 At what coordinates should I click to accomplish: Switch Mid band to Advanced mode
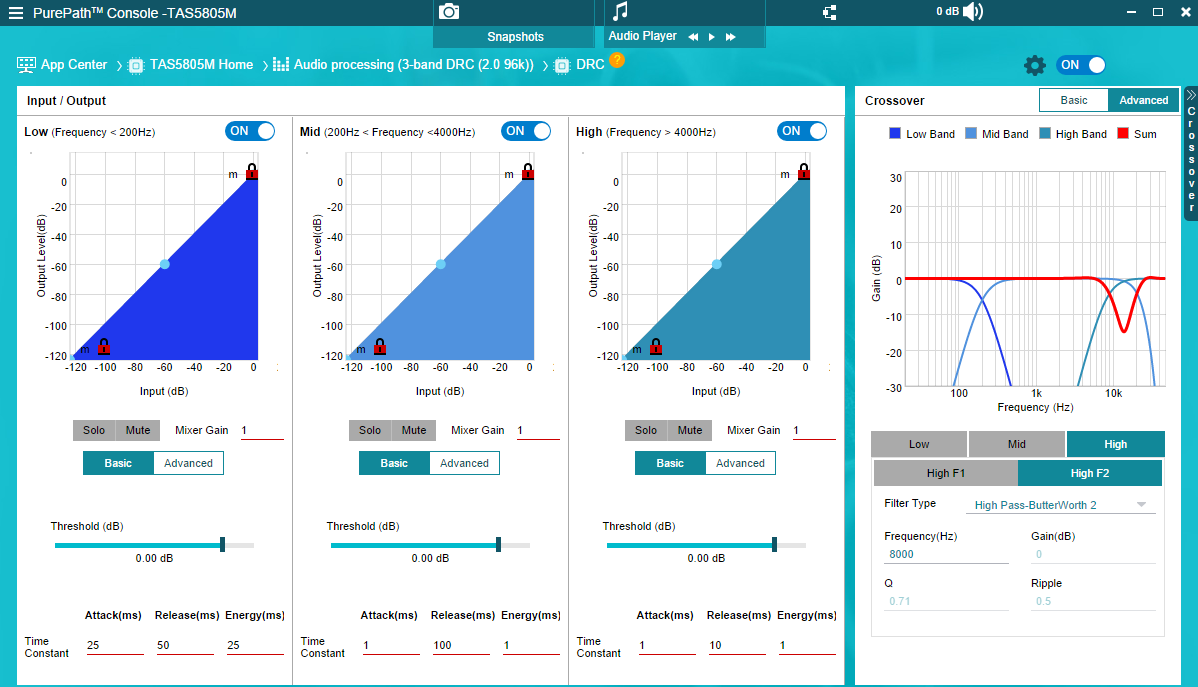click(465, 463)
